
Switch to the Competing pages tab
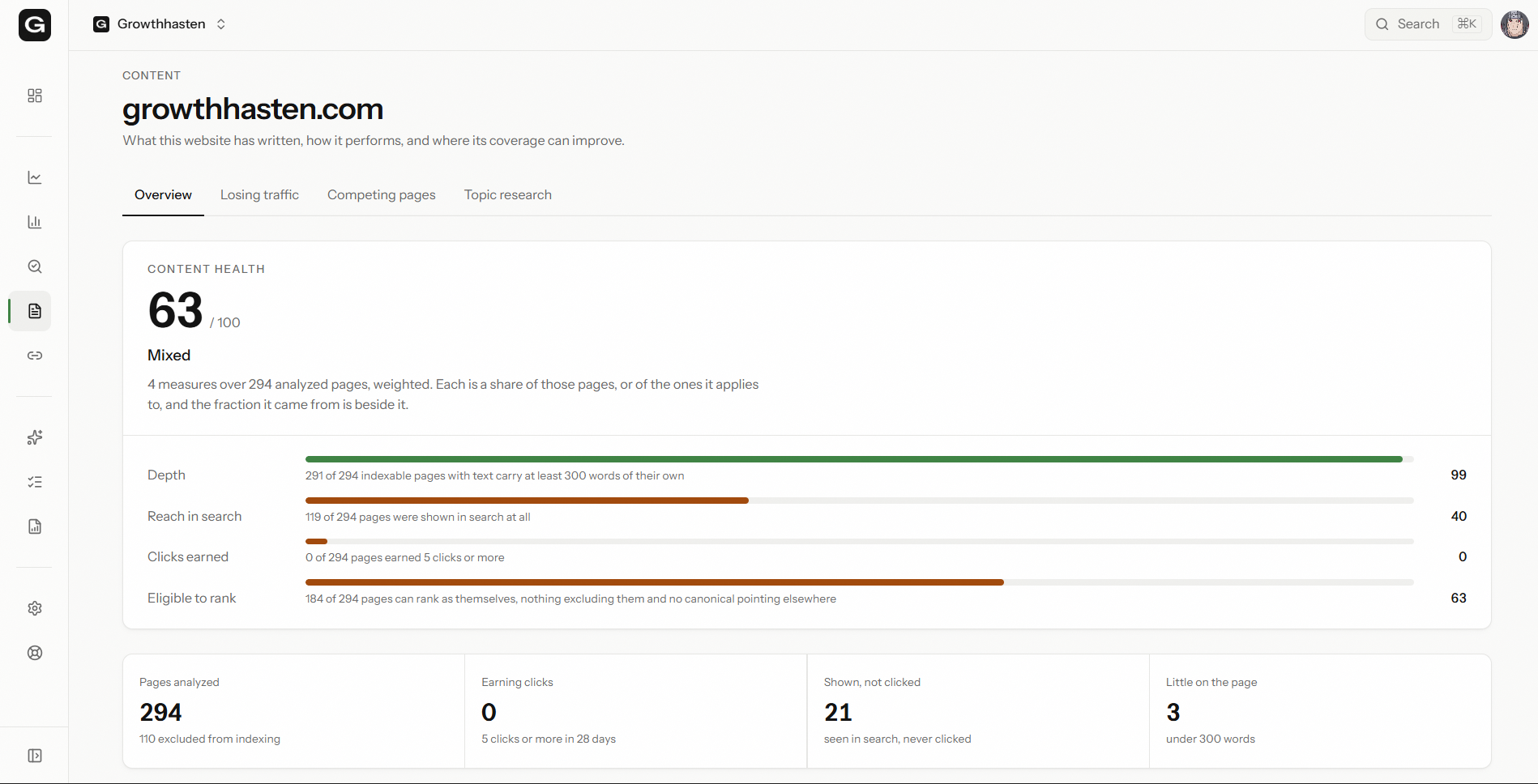(382, 195)
